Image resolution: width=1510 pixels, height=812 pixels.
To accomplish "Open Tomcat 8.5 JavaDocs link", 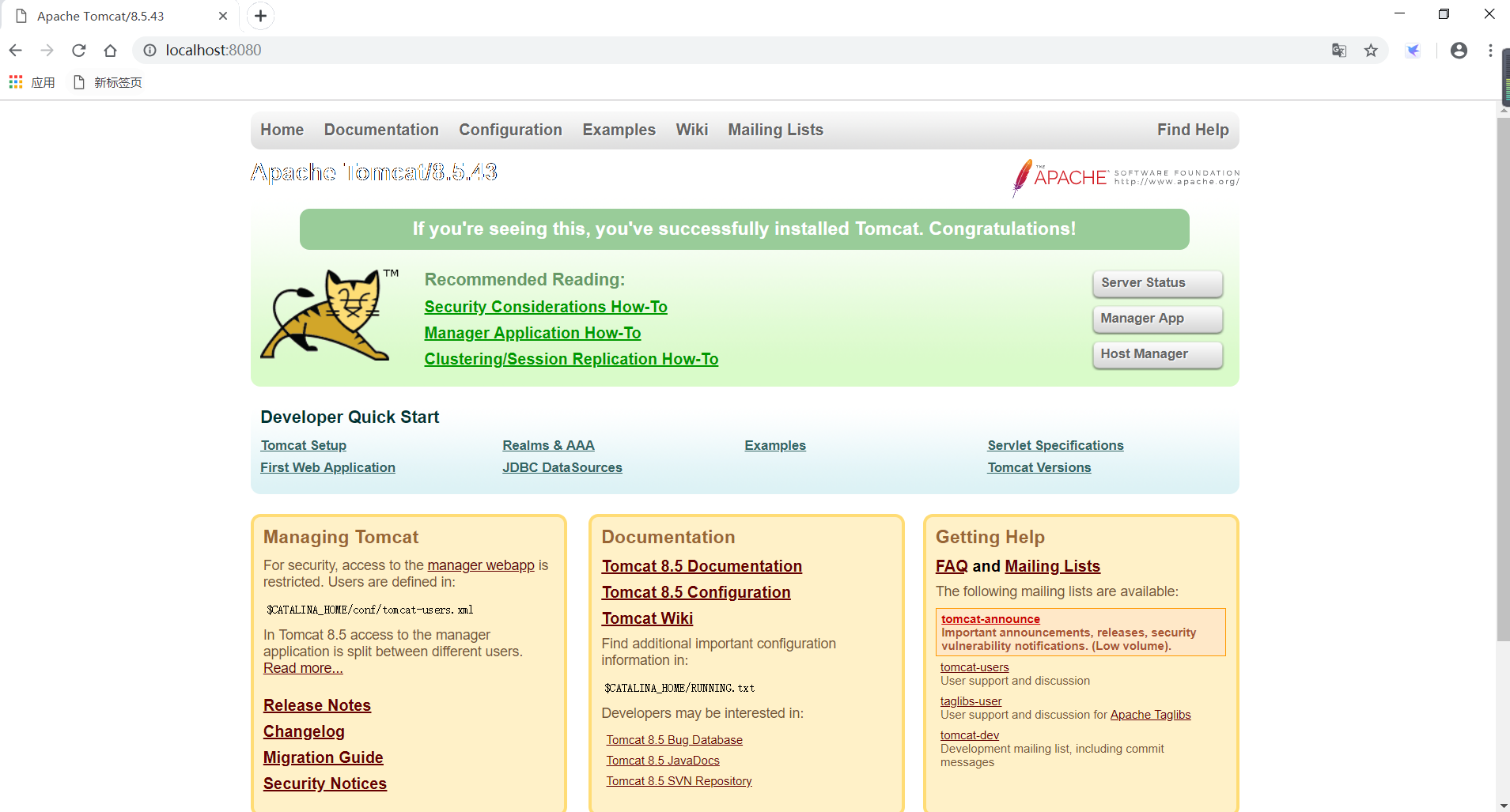I will point(663,761).
